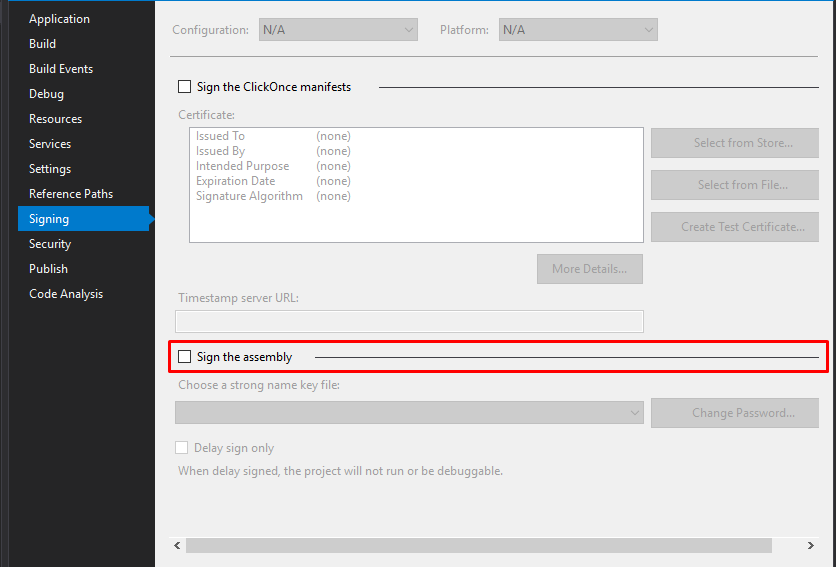Check the Sign the assembly box
This screenshot has height=567, width=836.
(184, 356)
